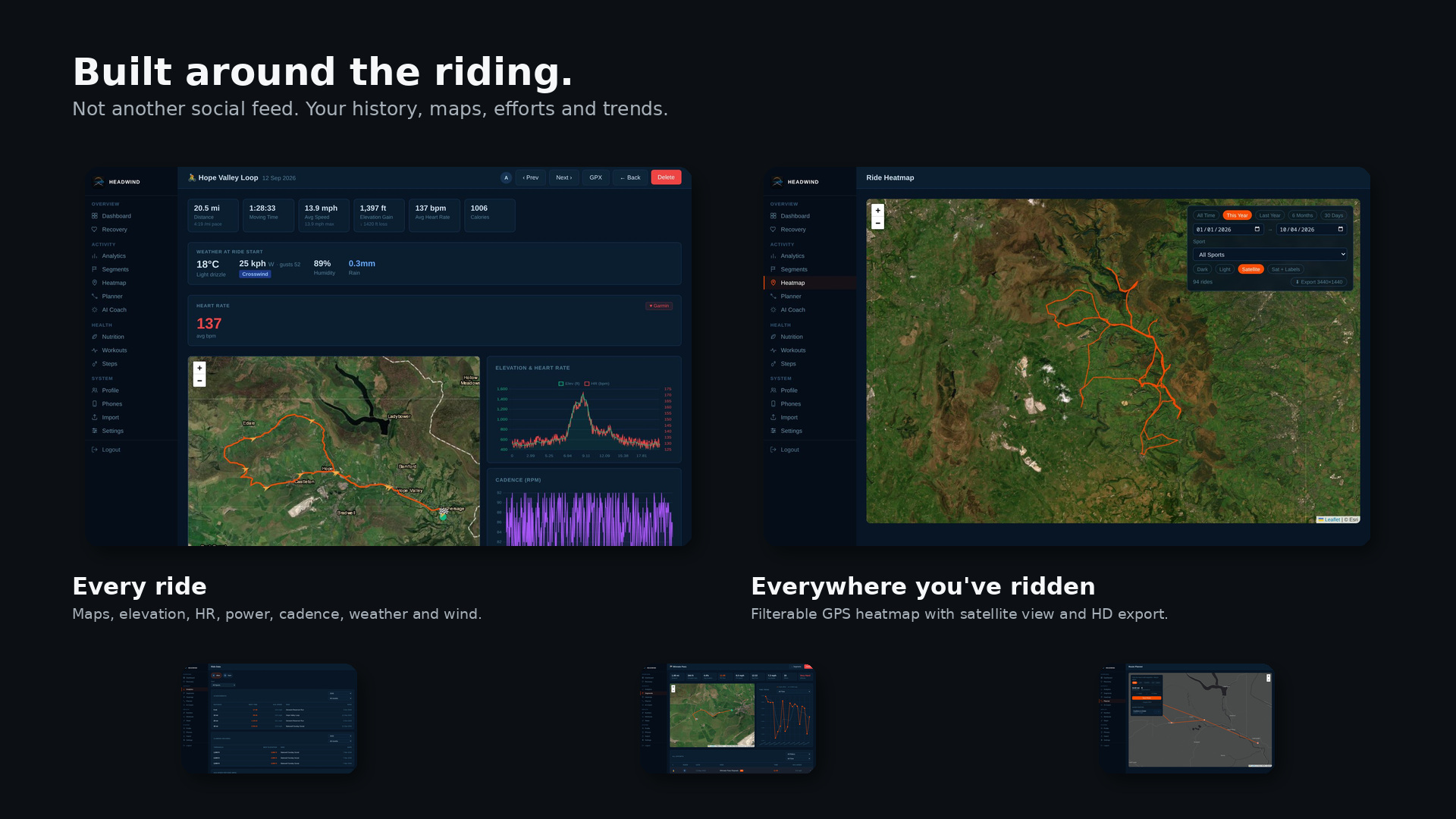The image size is (1456, 819).
Task: Click the round A avatar in ride header
Action: click(x=506, y=177)
